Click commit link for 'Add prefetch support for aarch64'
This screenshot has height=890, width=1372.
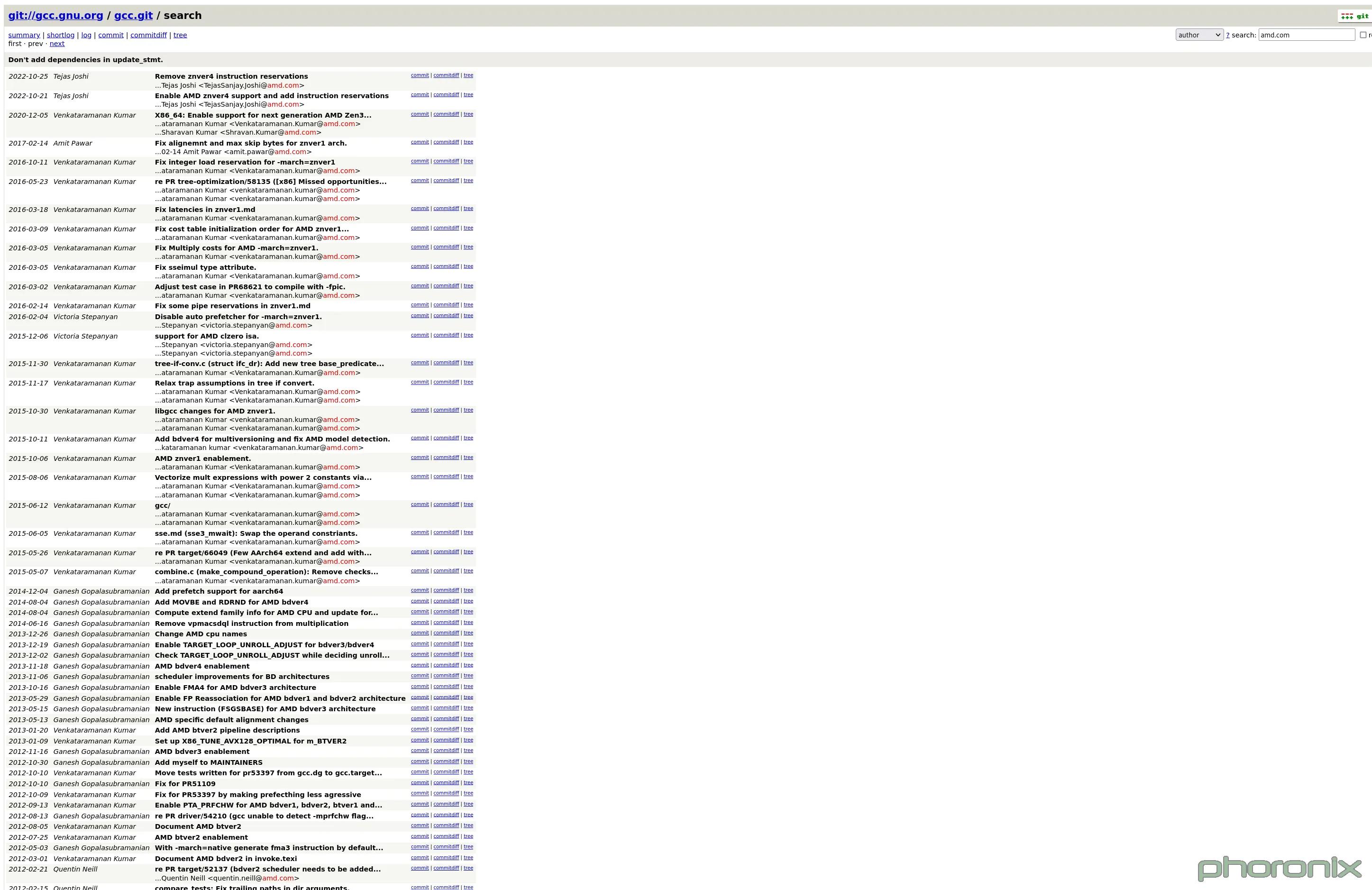tap(420, 591)
